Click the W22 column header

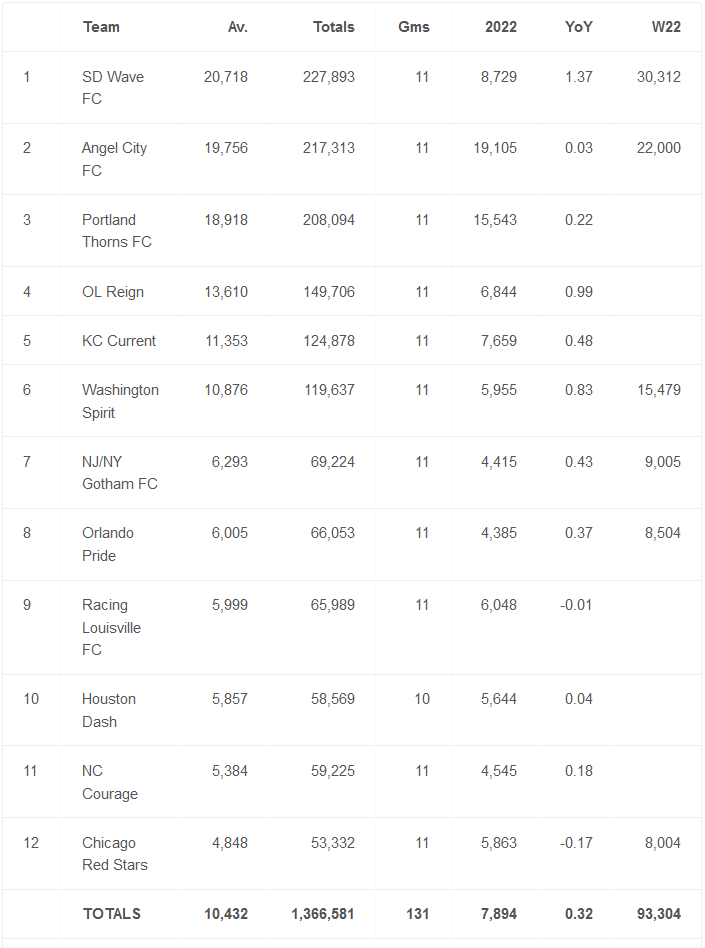(x=666, y=27)
